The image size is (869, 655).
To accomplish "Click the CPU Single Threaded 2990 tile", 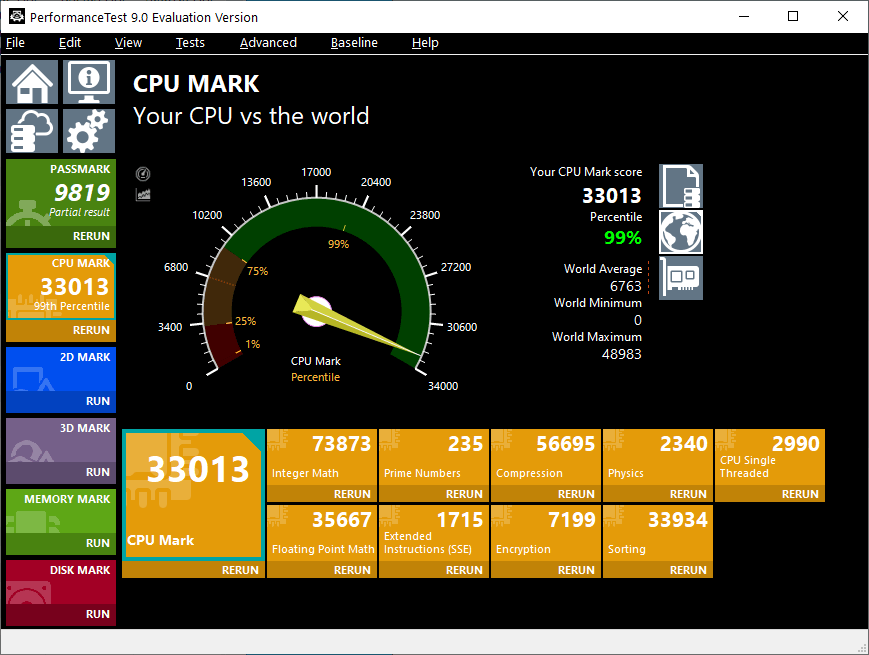I will [x=769, y=457].
